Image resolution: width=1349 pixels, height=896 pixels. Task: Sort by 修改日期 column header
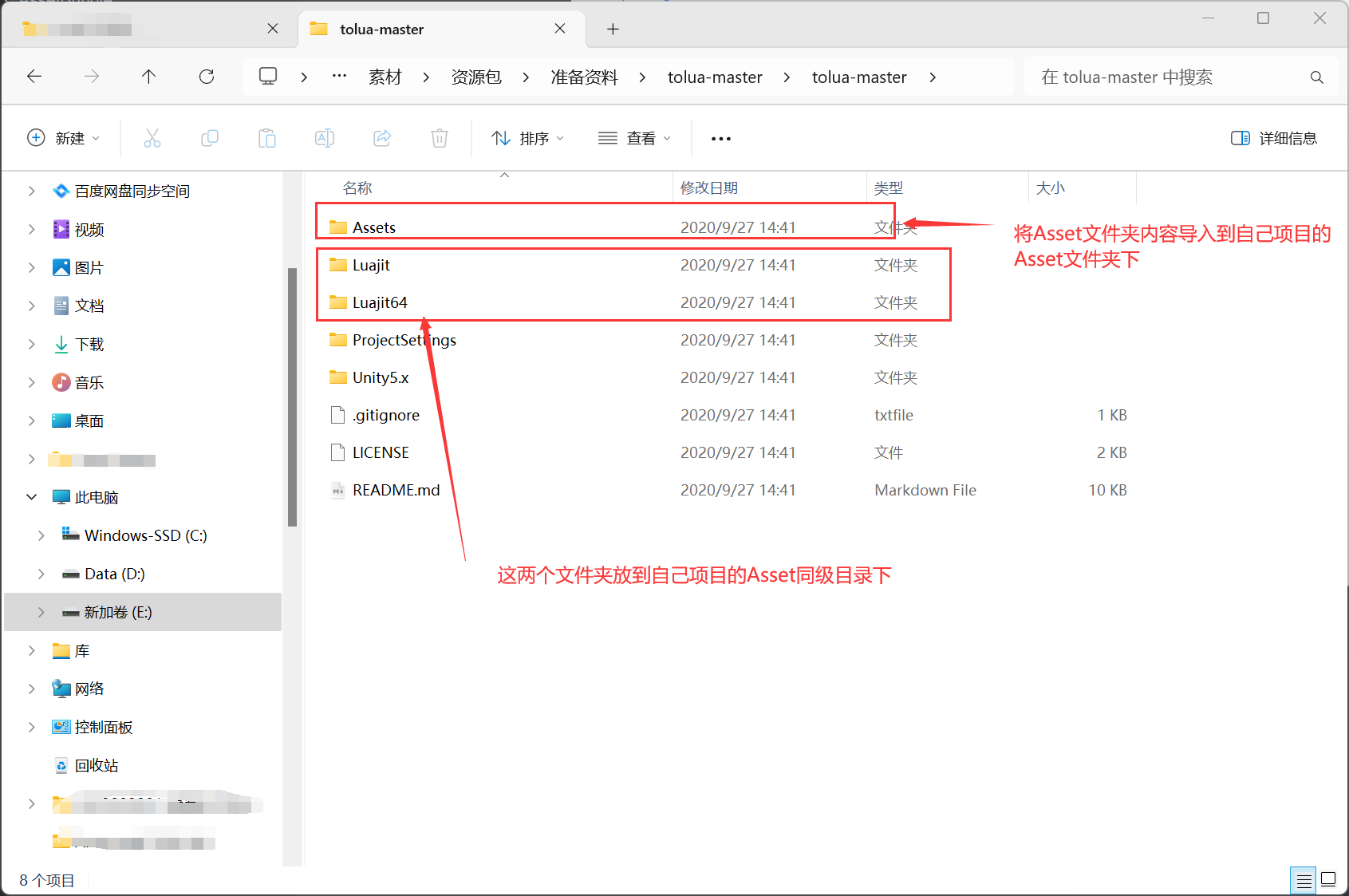point(708,188)
